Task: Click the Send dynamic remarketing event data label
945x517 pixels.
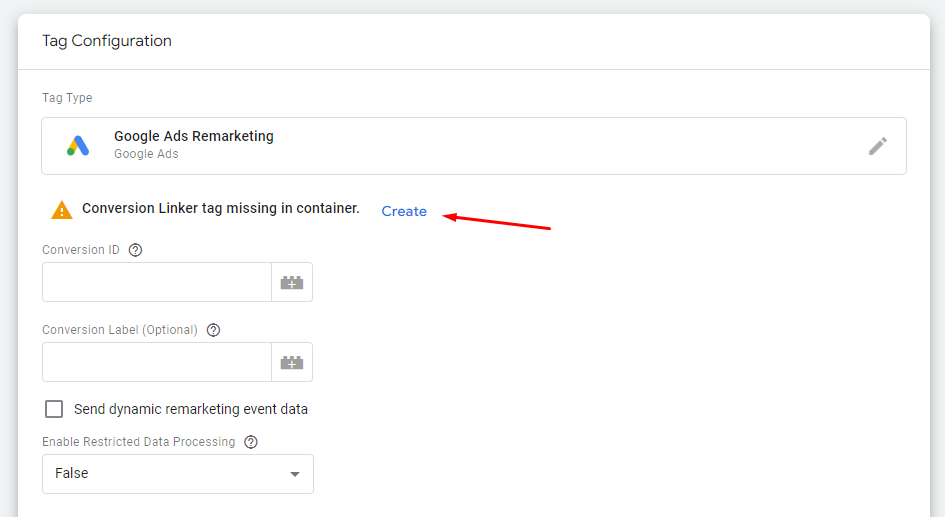Action: pyautogui.click(x=190, y=409)
